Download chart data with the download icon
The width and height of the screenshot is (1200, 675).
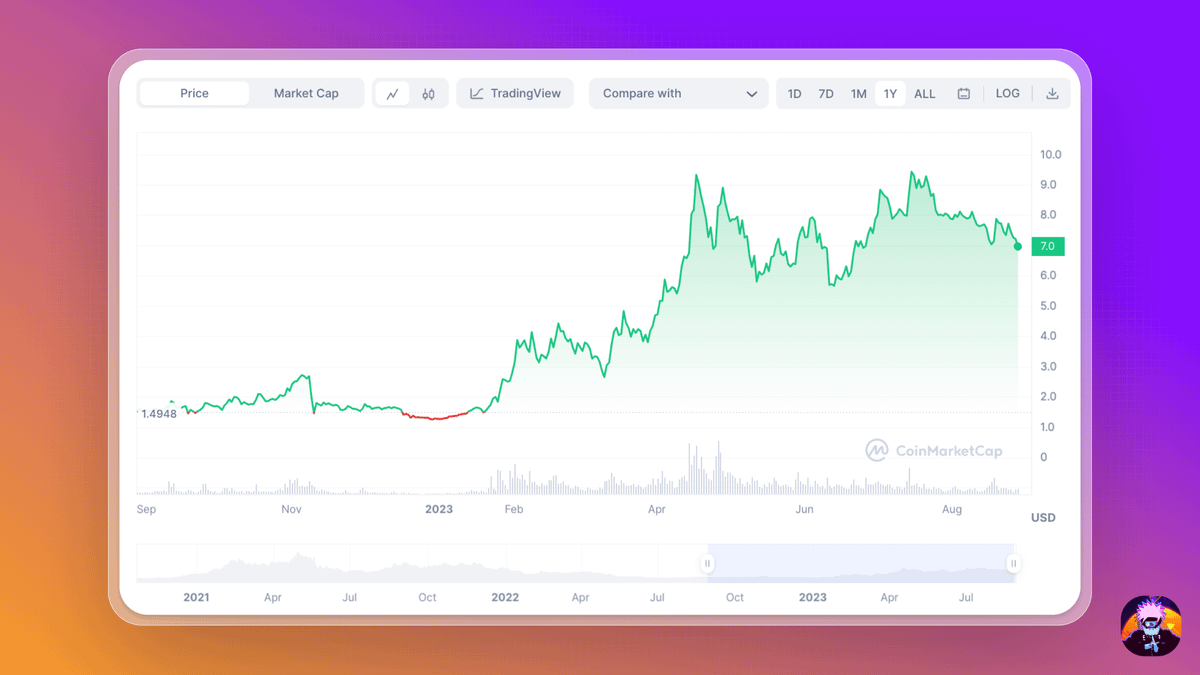coord(1052,94)
